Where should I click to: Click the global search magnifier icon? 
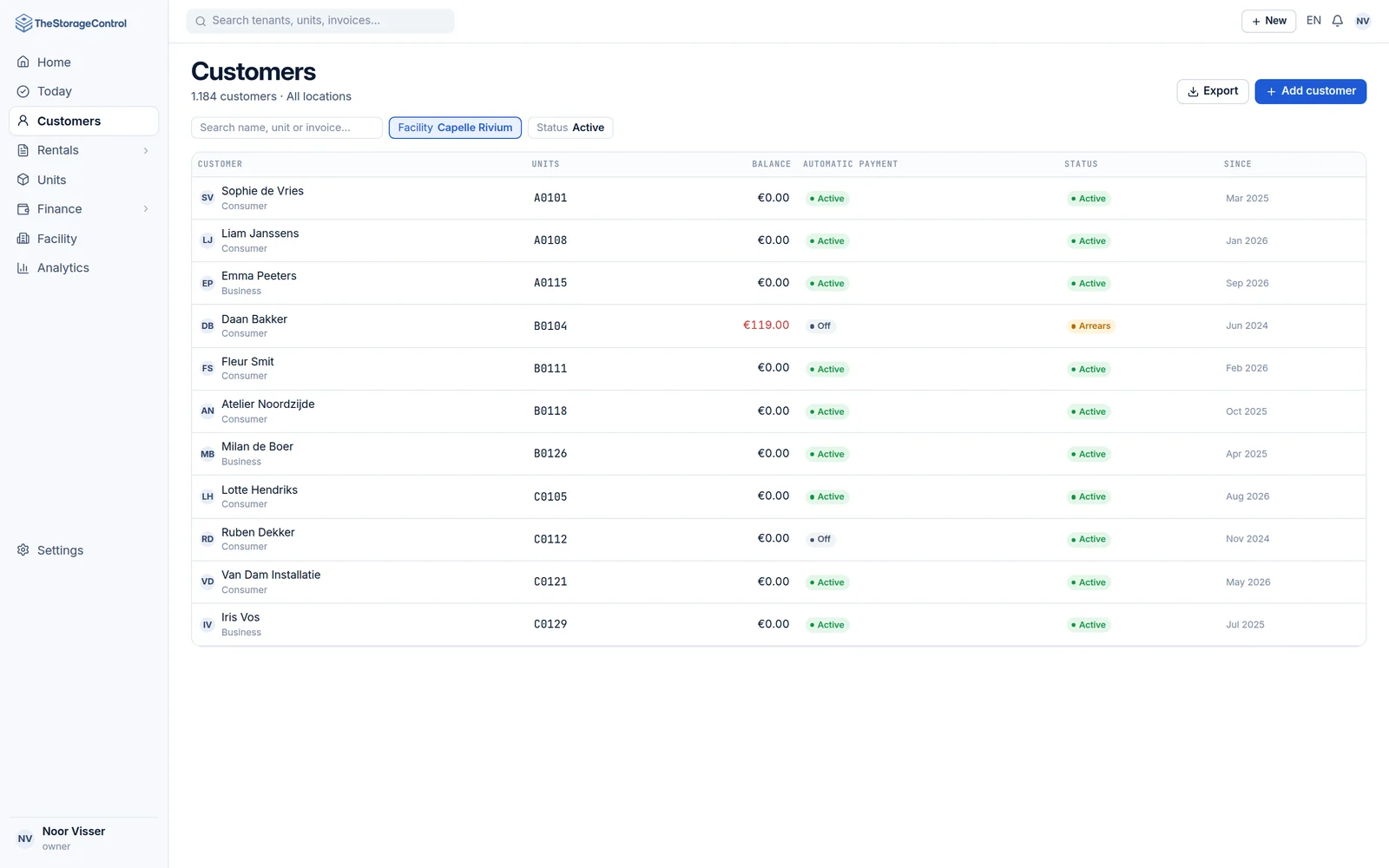(201, 21)
